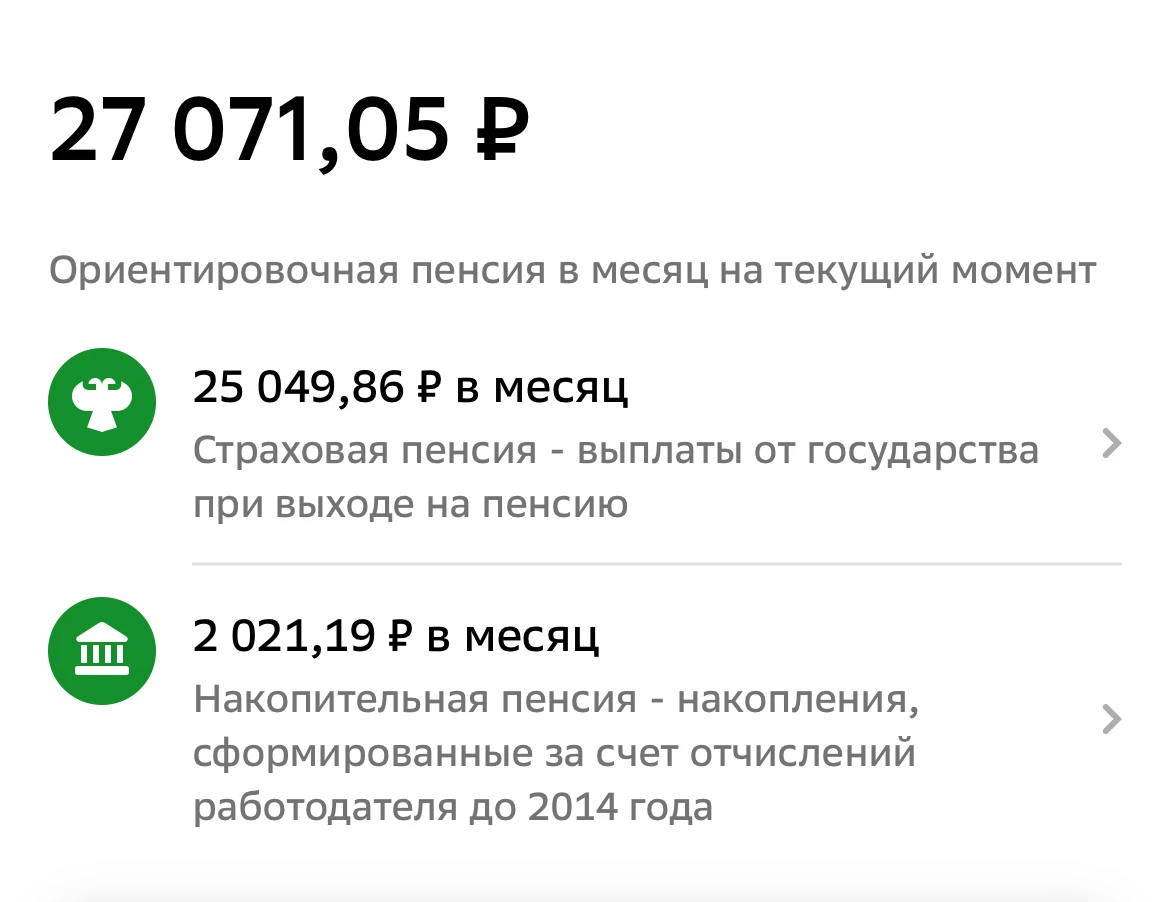This screenshot has width=1170, height=902.
Task: Tap the "работодателя до 2014 года" line
Action: tap(452, 806)
